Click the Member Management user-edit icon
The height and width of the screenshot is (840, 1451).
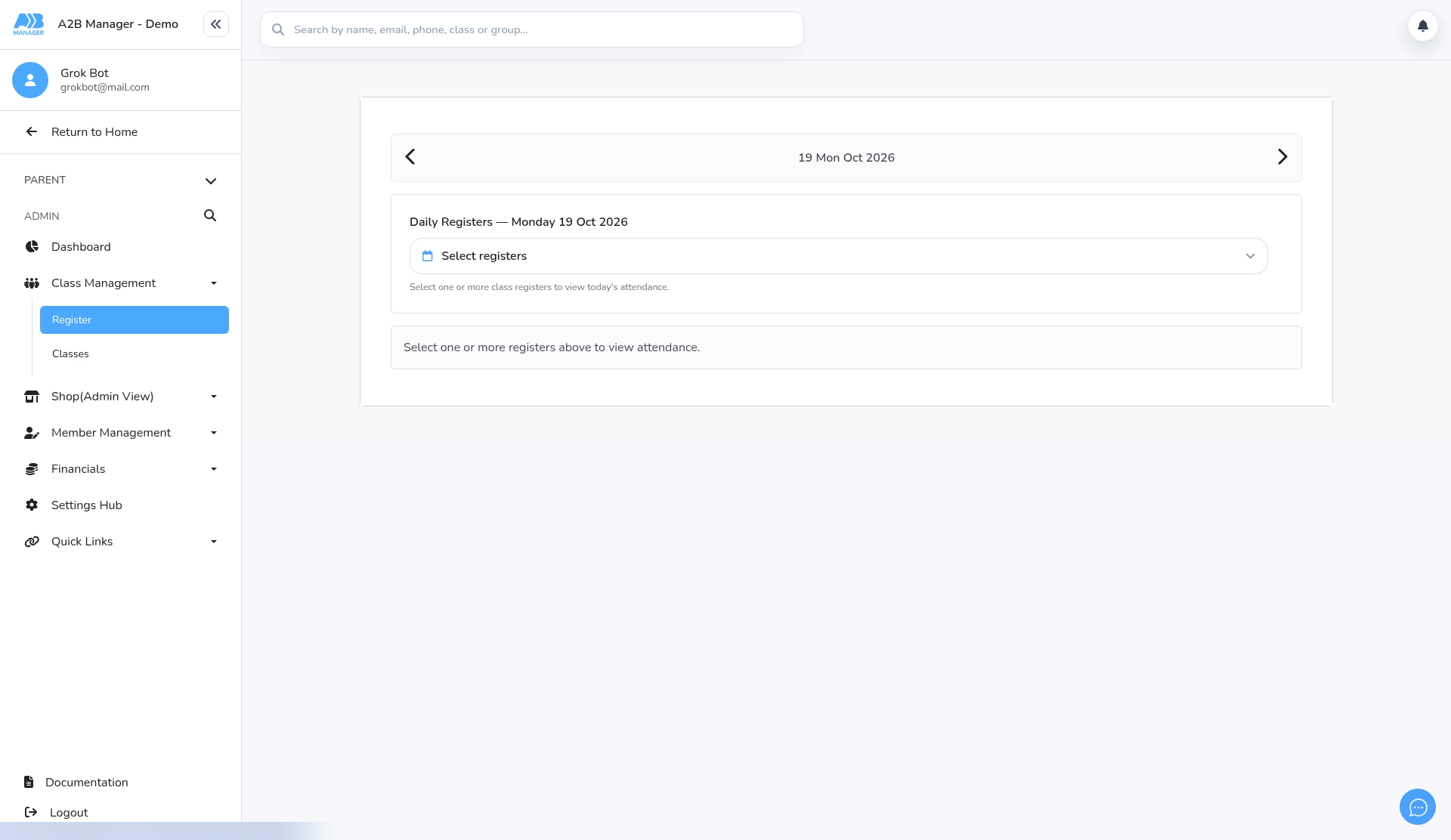point(32,433)
